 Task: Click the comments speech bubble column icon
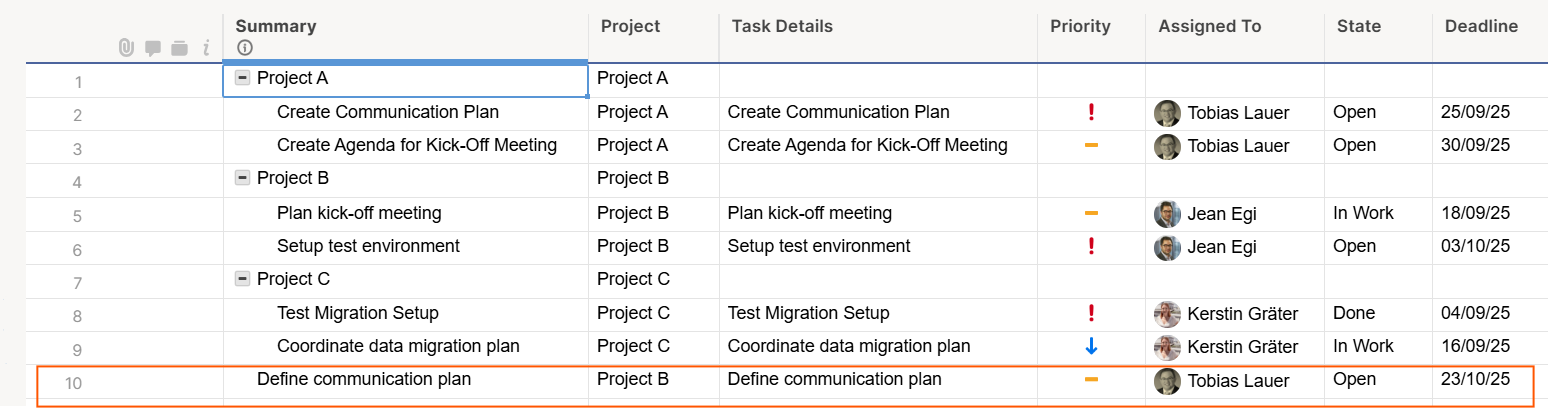pos(153,47)
